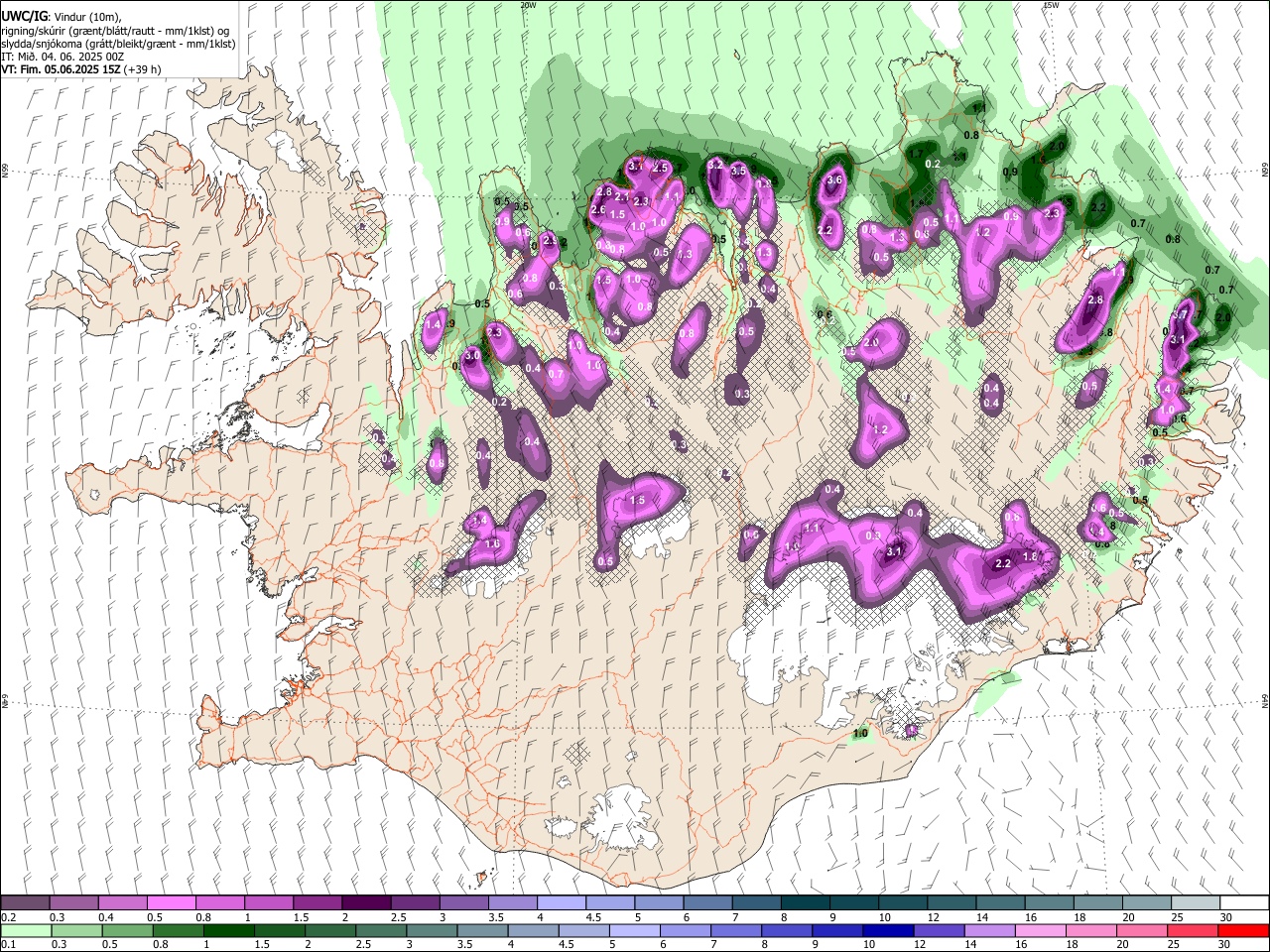Pick lower rain legend swatch starting at 9
Viewport: 1270px width, 952px height.
(x=837, y=930)
